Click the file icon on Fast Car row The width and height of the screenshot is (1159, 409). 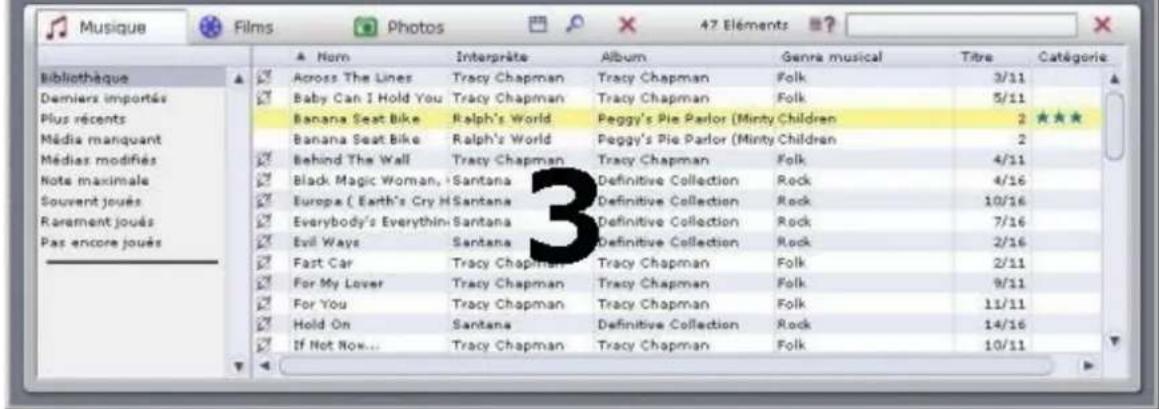265,263
